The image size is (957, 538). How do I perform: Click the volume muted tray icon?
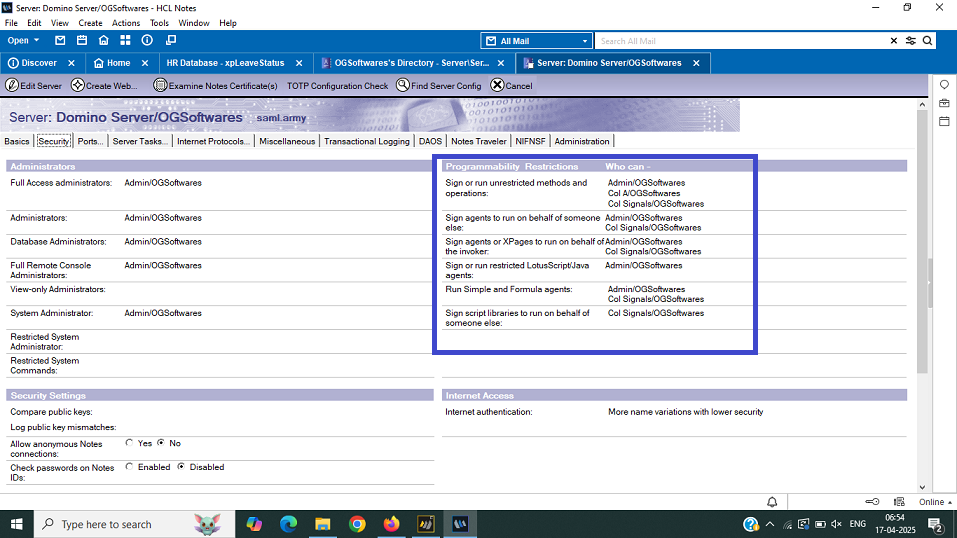point(837,524)
